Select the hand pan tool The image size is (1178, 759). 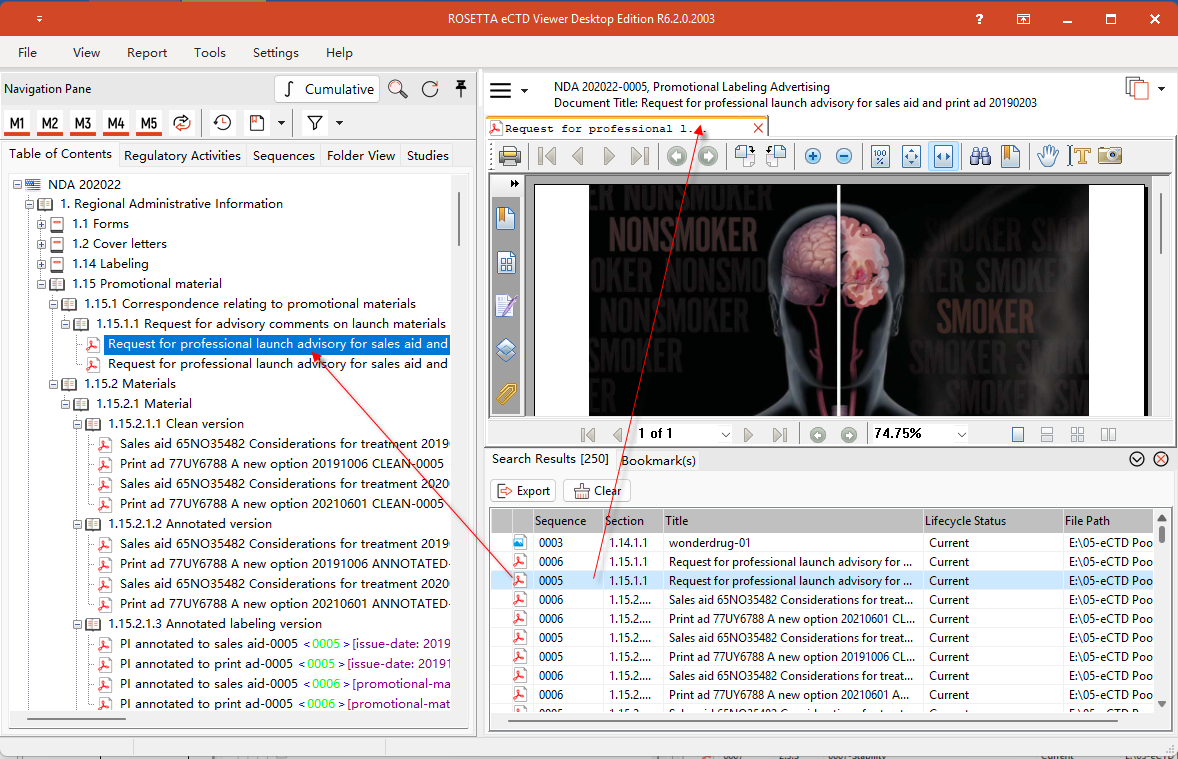coord(1048,156)
